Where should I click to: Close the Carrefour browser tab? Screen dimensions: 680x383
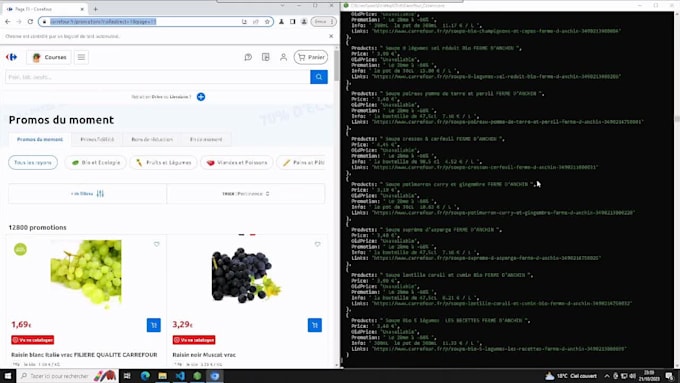pos(82,9)
